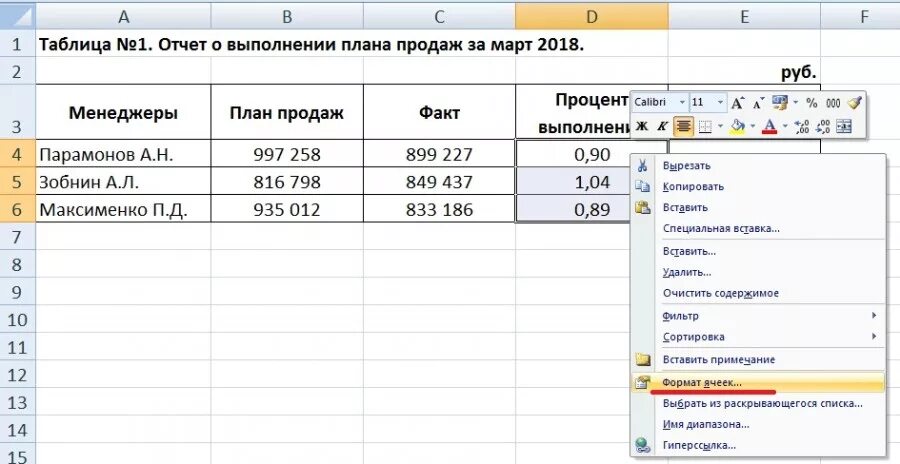This screenshot has width=900, height=464.
Task: Open borders dropdown arrow
Action: pos(720,126)
